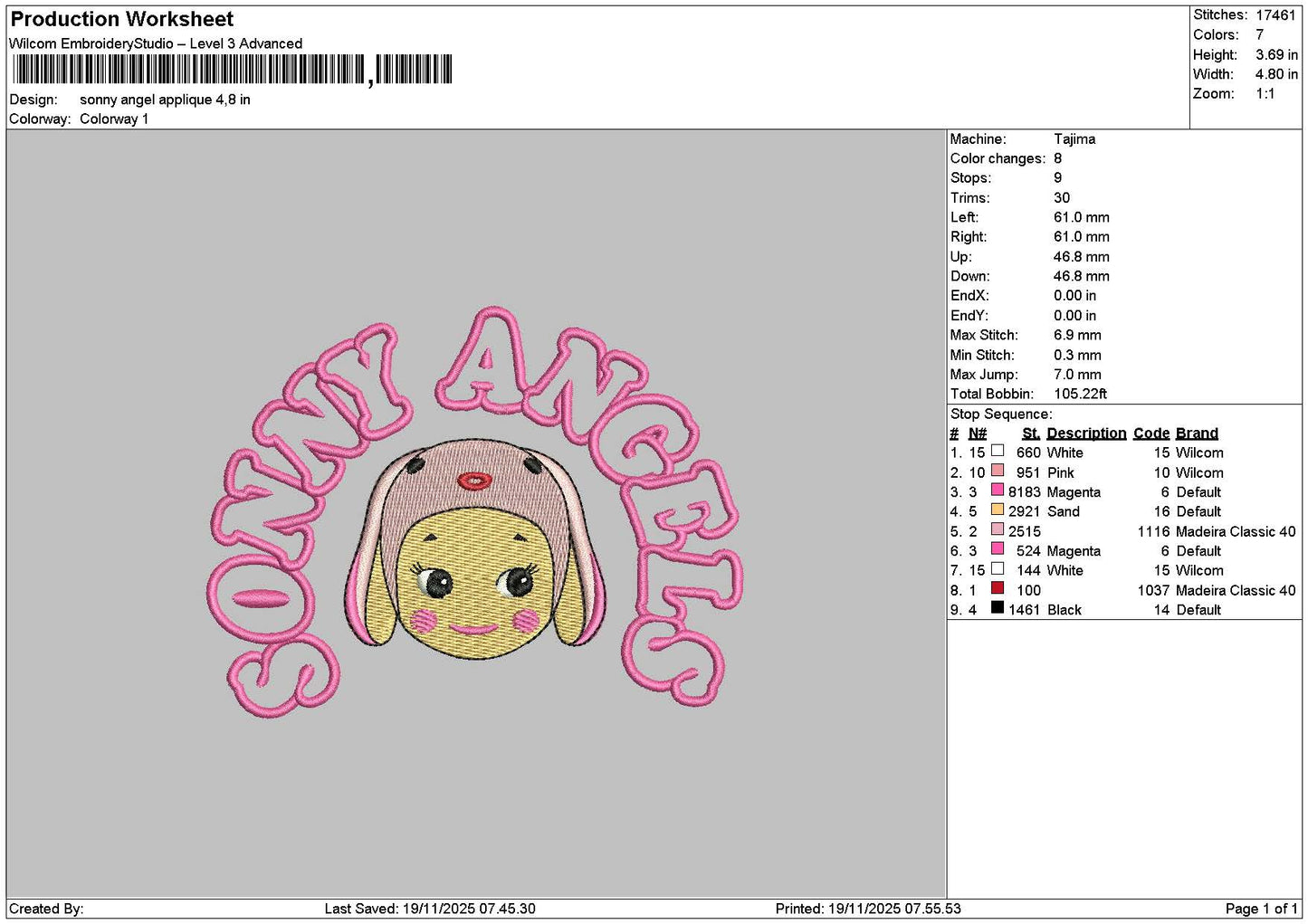Image resolution: width=1308 pixels, height=924 pixels.
Task: Click the 'Created By:' footer label
Action: (x=46, y=909)
